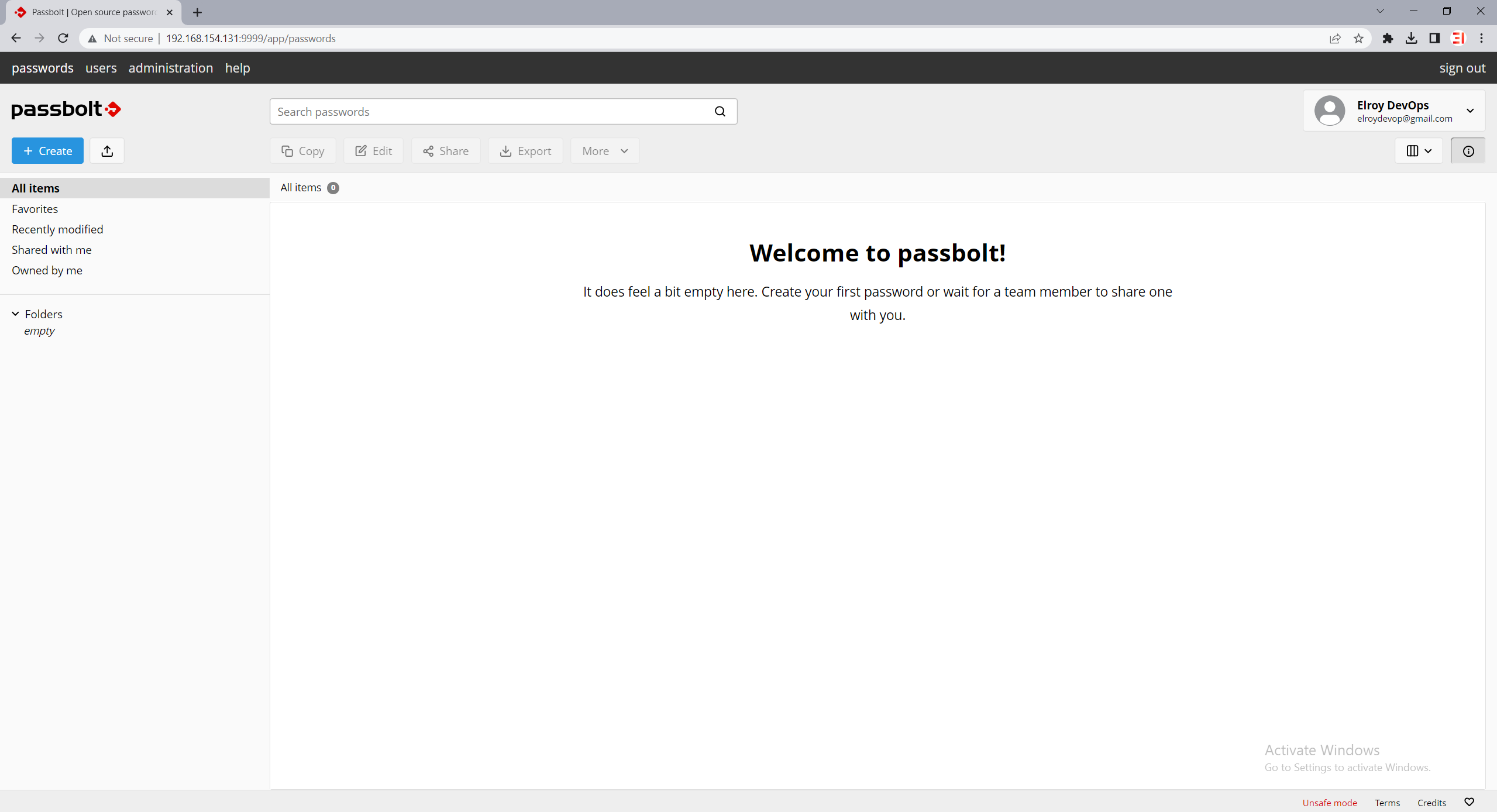Select Recently modified filter
Viewport: 1497px width, 812px height.
click(x=57, y=229)
